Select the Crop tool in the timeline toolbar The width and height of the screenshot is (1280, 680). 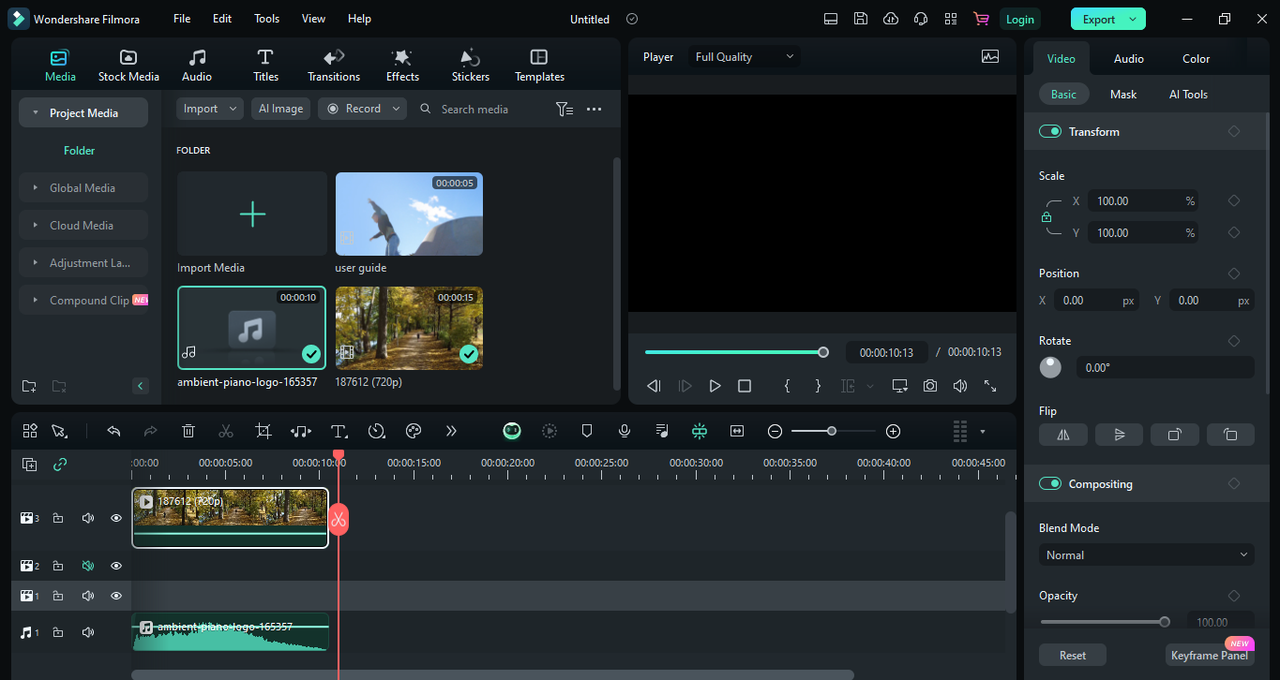pyautogui.click(x=263, y=430)
